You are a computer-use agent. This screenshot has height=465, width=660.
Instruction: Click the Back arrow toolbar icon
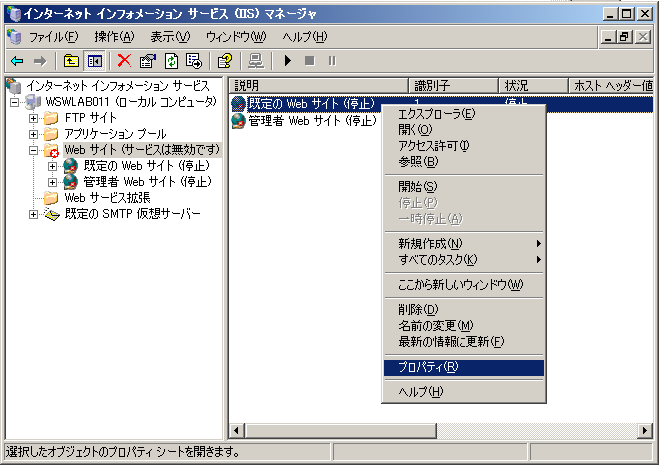tap(17, 61)
